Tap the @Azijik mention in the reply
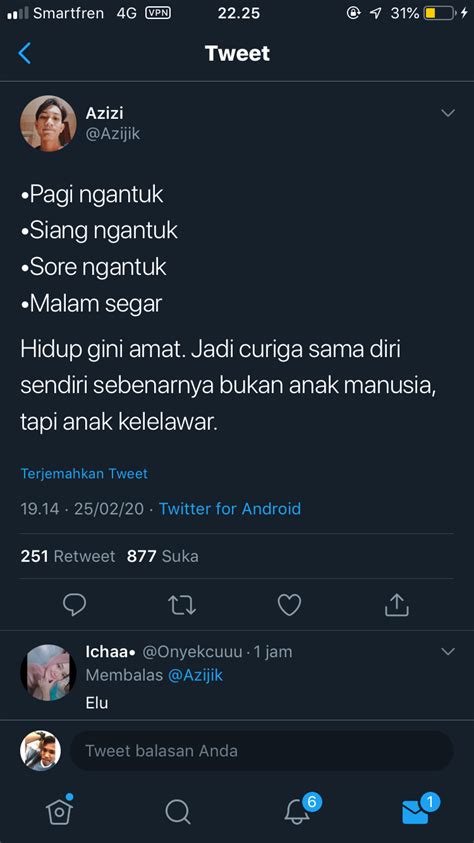The width and height of the screenshot is (474, 843). pyautogui.click(x=195, y=675)
